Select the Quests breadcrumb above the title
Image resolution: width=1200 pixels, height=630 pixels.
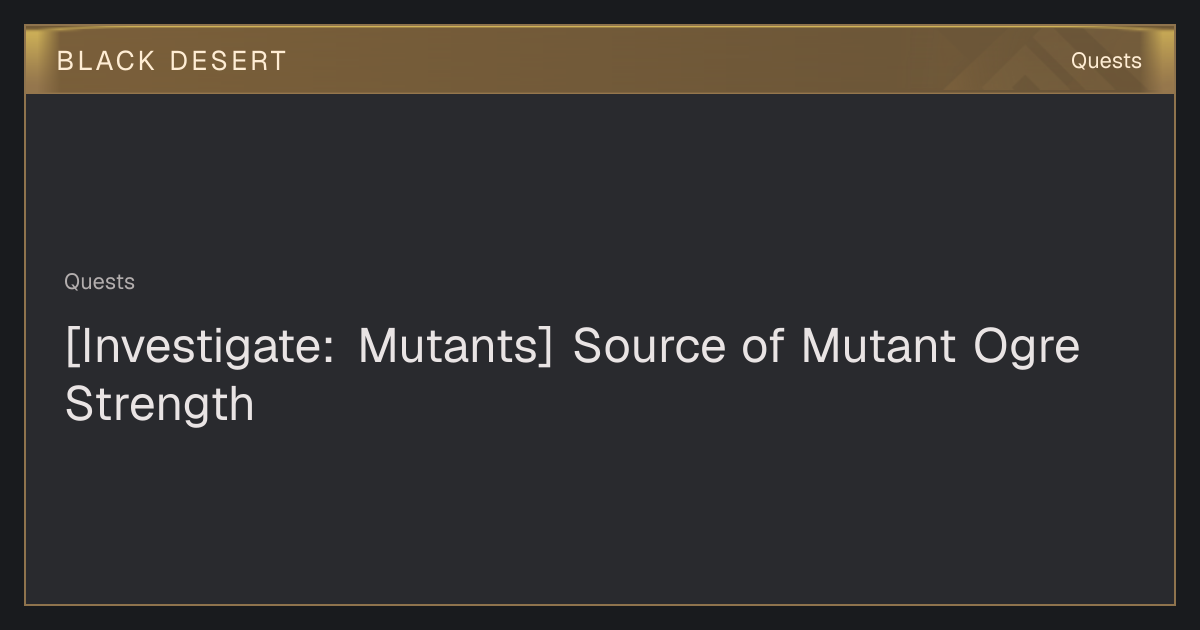point(99,282)
